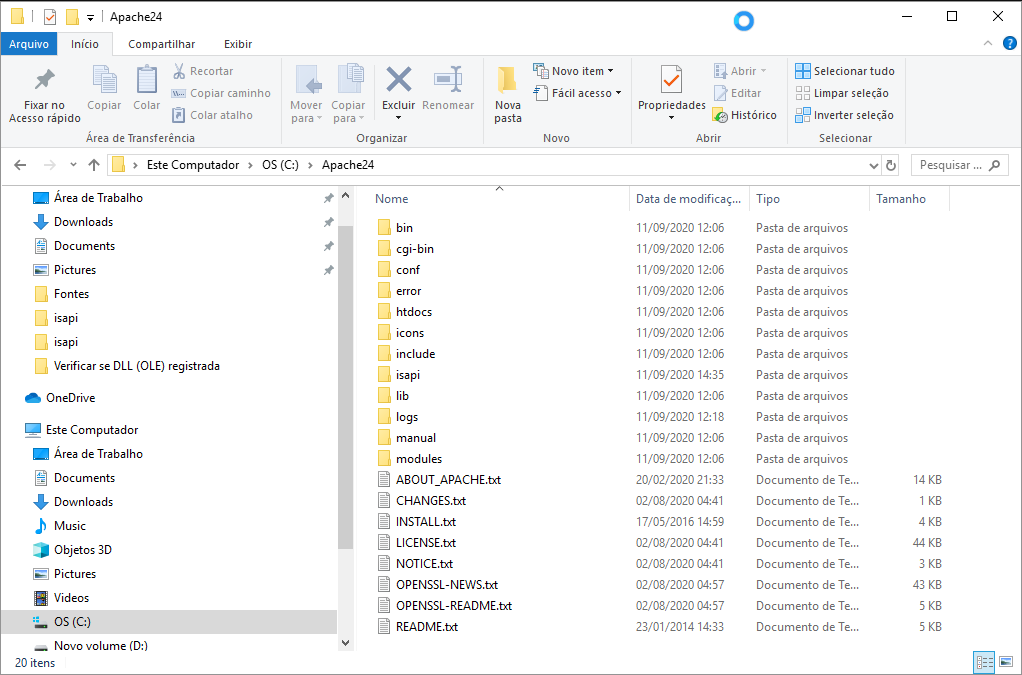Image resolution: width=1022 pixels, height=675 pixels.
Task: Refresh the address bar location
Action: click(890, 165)
